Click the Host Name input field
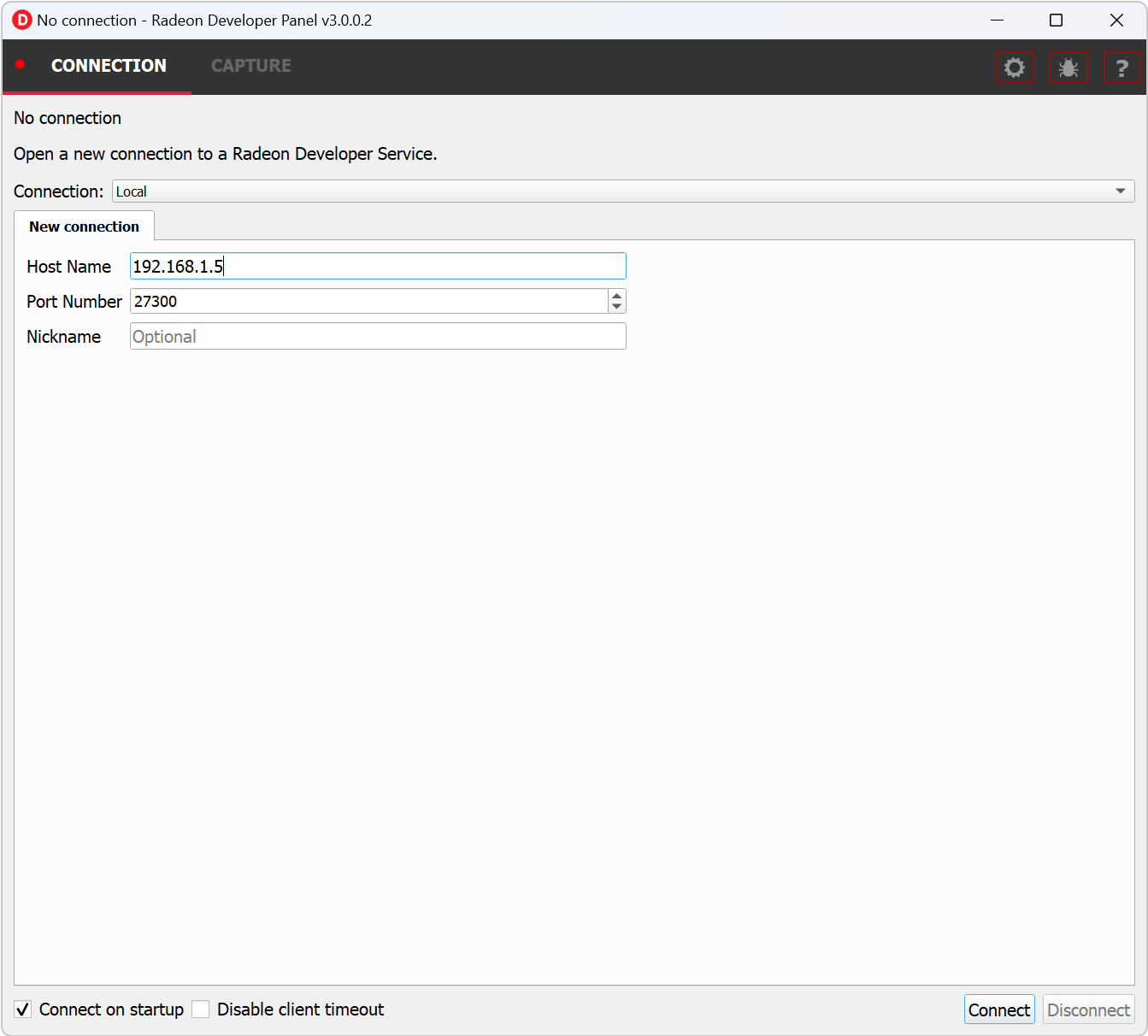This screenshot has width=1148, height=1036. (378, 267)
